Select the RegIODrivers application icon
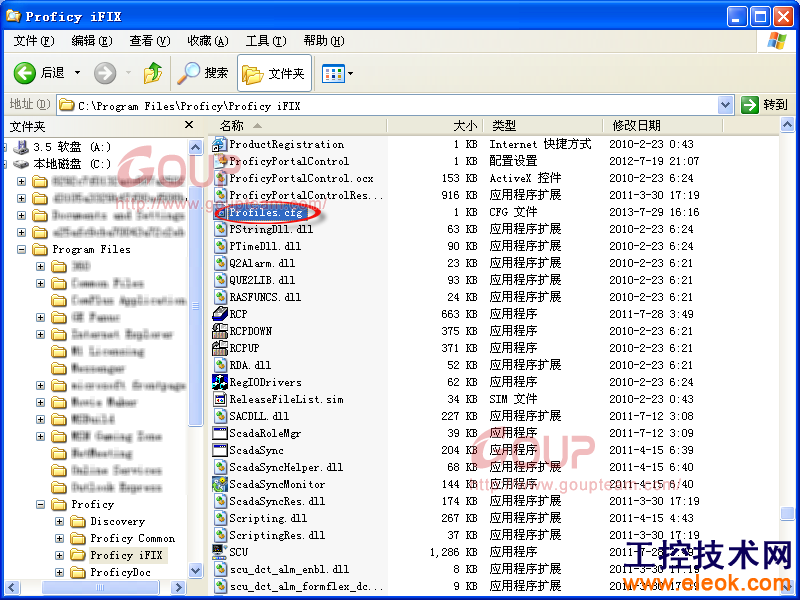The height and width of the screenshot is (600, 800). pos(219,382)
